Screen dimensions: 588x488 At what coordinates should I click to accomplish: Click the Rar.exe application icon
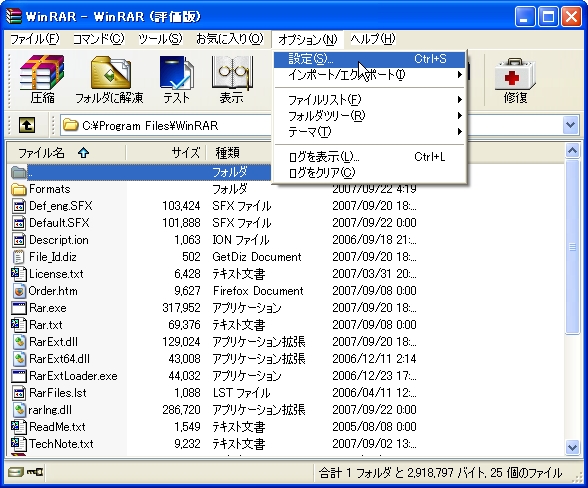19,308
